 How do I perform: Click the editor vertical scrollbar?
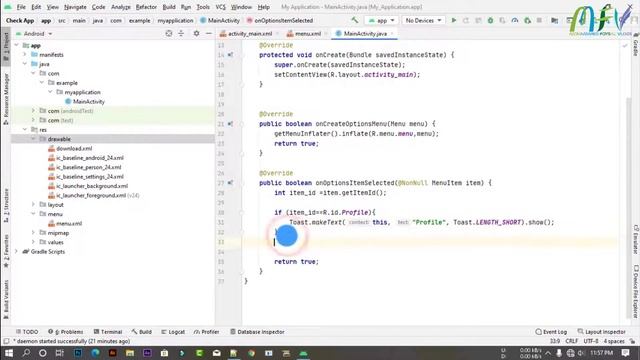click(x=629, y=208)
